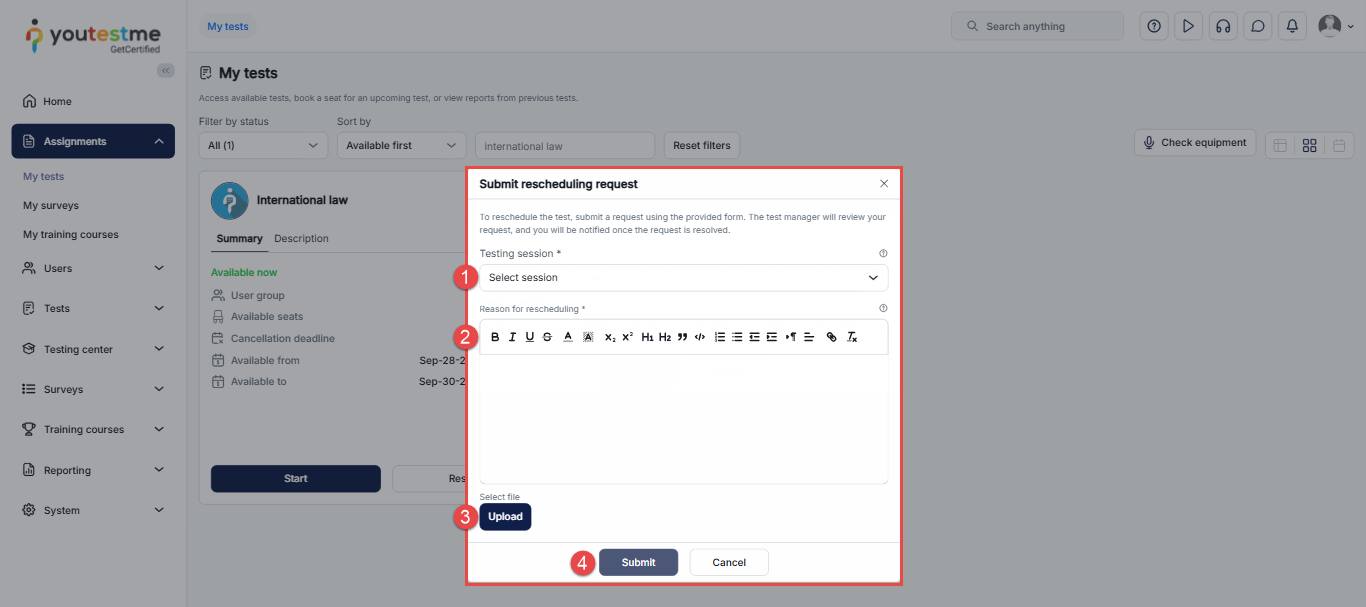
Task: Open the Filter by status dropdown
Action: (x=263, y=145)
